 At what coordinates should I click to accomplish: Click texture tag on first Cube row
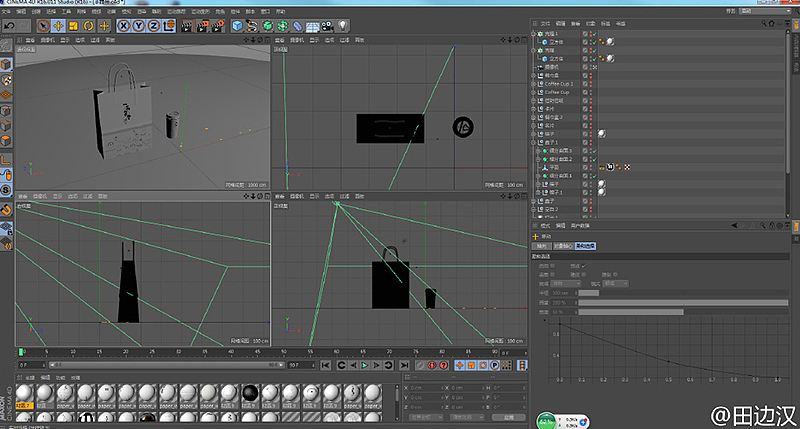coord(610,42)
